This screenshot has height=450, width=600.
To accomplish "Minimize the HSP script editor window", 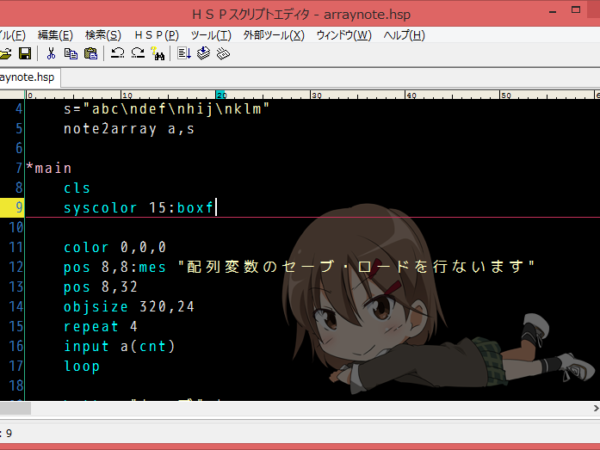I will click(552, 11).
